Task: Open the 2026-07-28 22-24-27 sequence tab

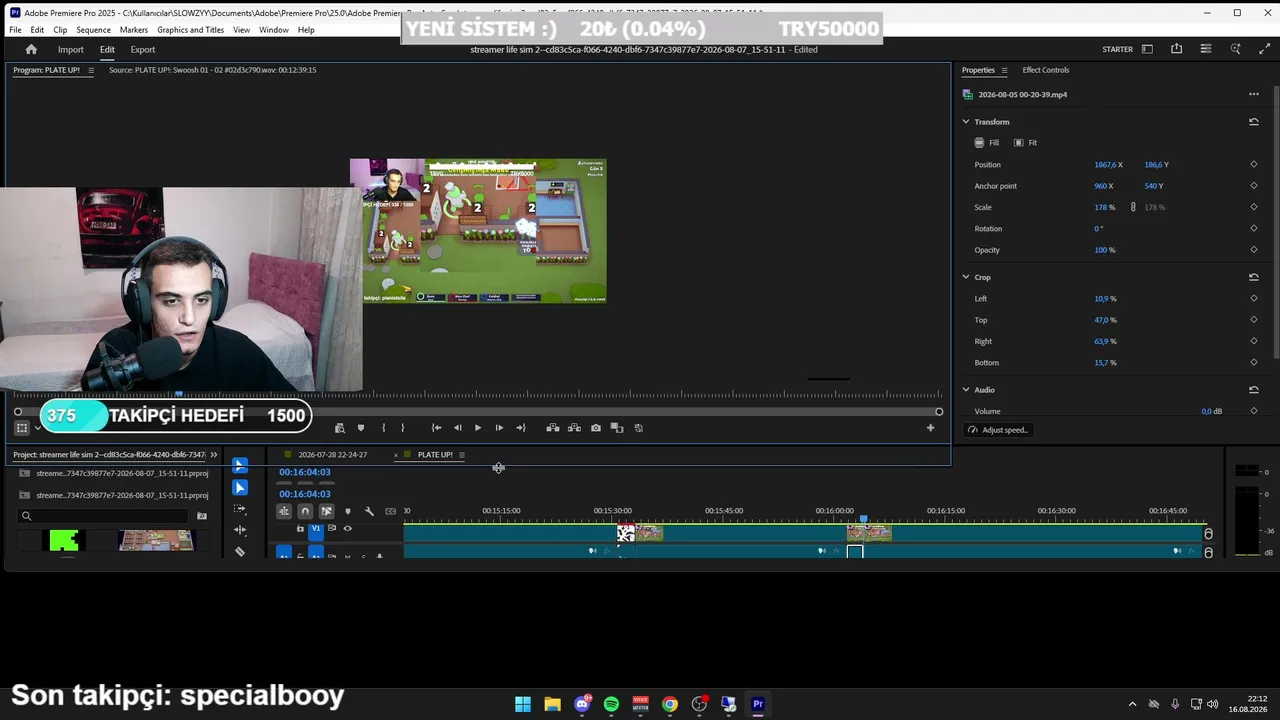Action: click(332, 455)
